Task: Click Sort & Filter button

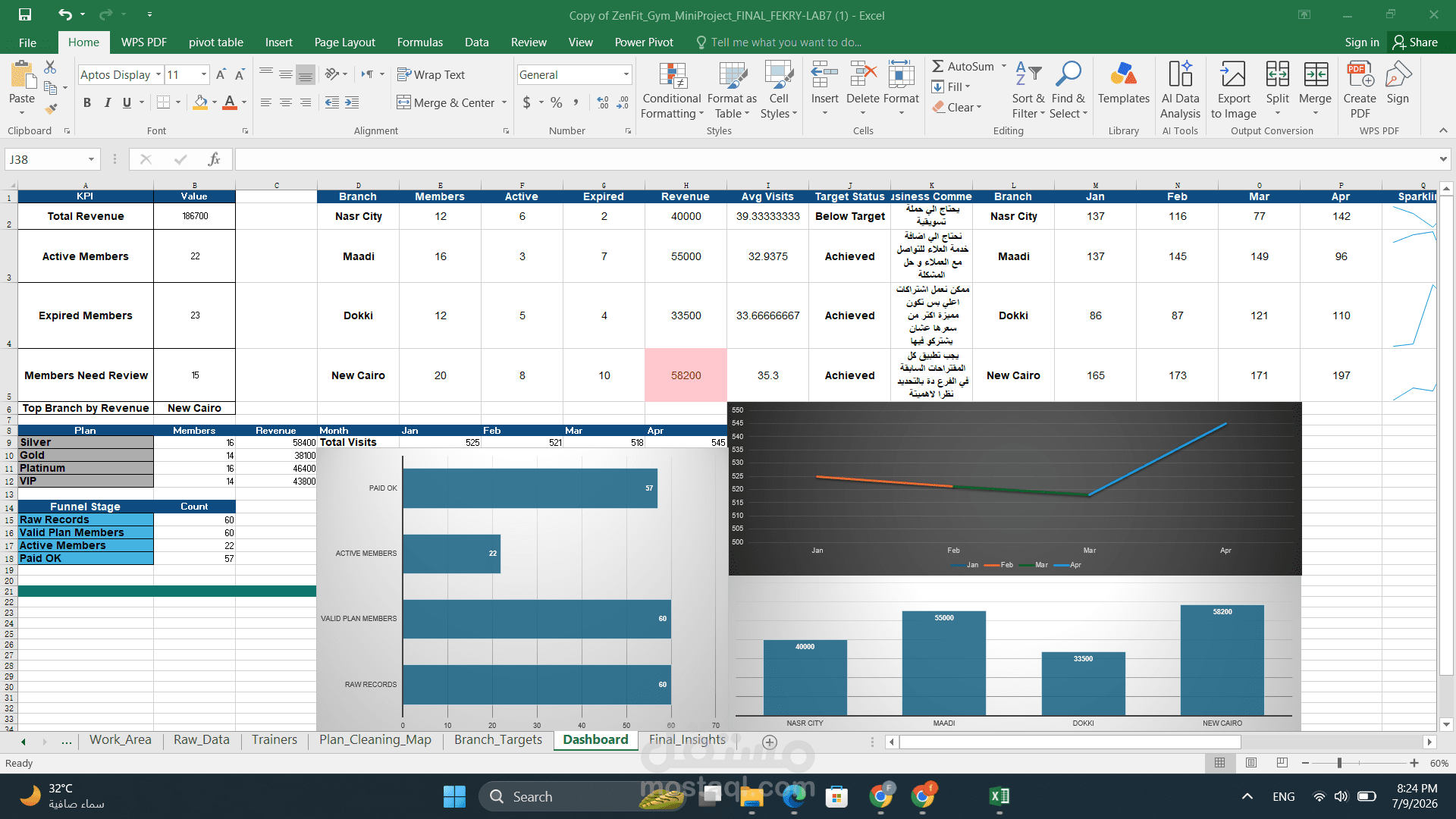Action: click(x=1028, y=90)
